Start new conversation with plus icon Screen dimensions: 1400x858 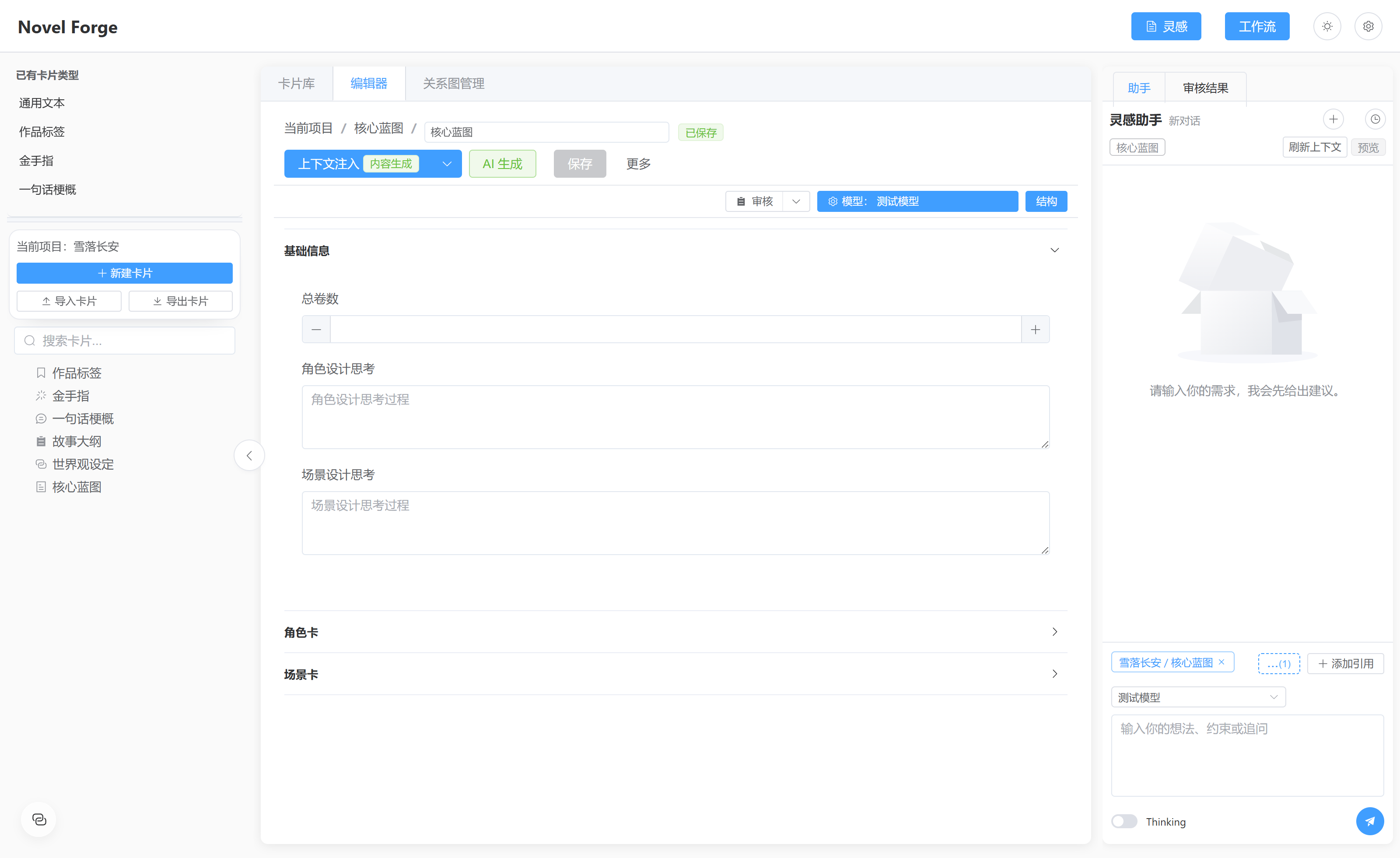(1333, 119)
